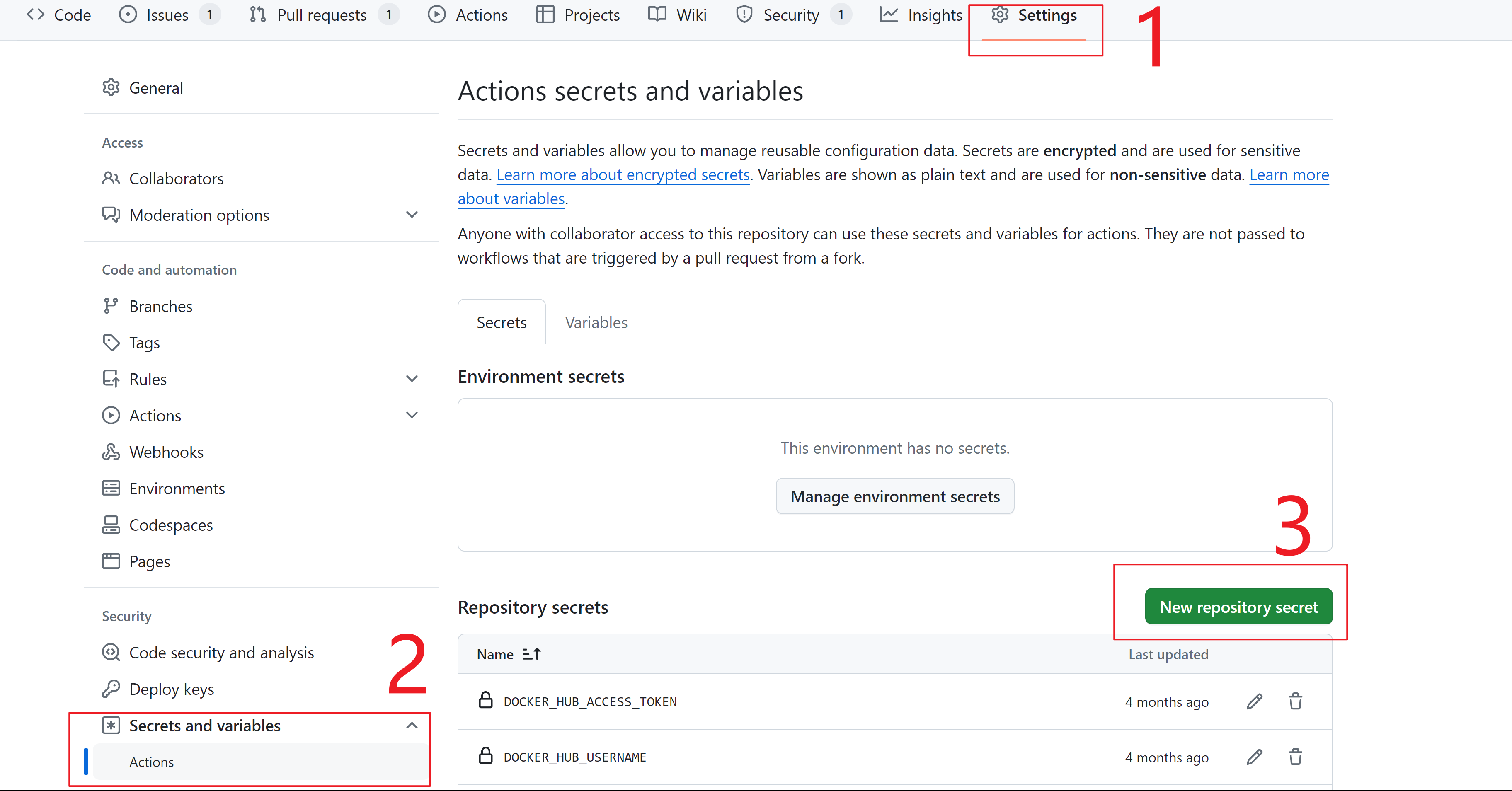Expand the sidebar Actions section
1512x791 pixels.
[x=412, y=416]
